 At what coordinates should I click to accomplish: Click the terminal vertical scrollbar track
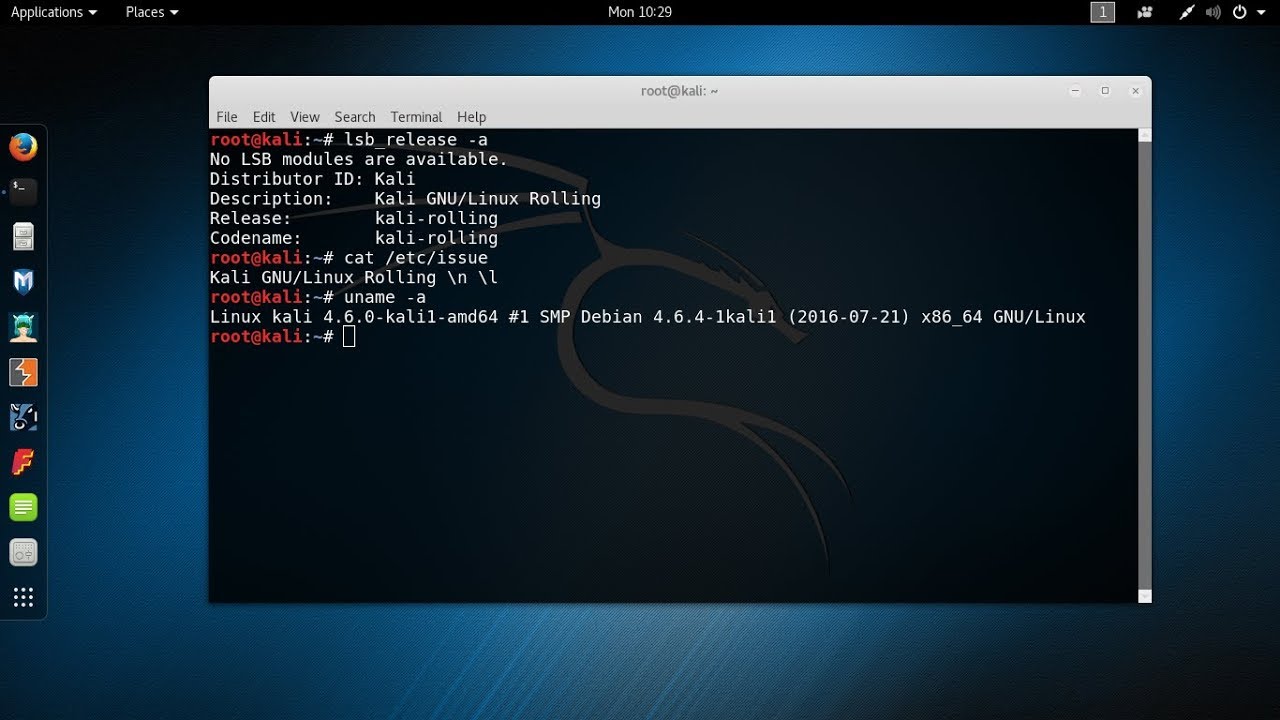pyautogui.click(x=1145, y=366)
